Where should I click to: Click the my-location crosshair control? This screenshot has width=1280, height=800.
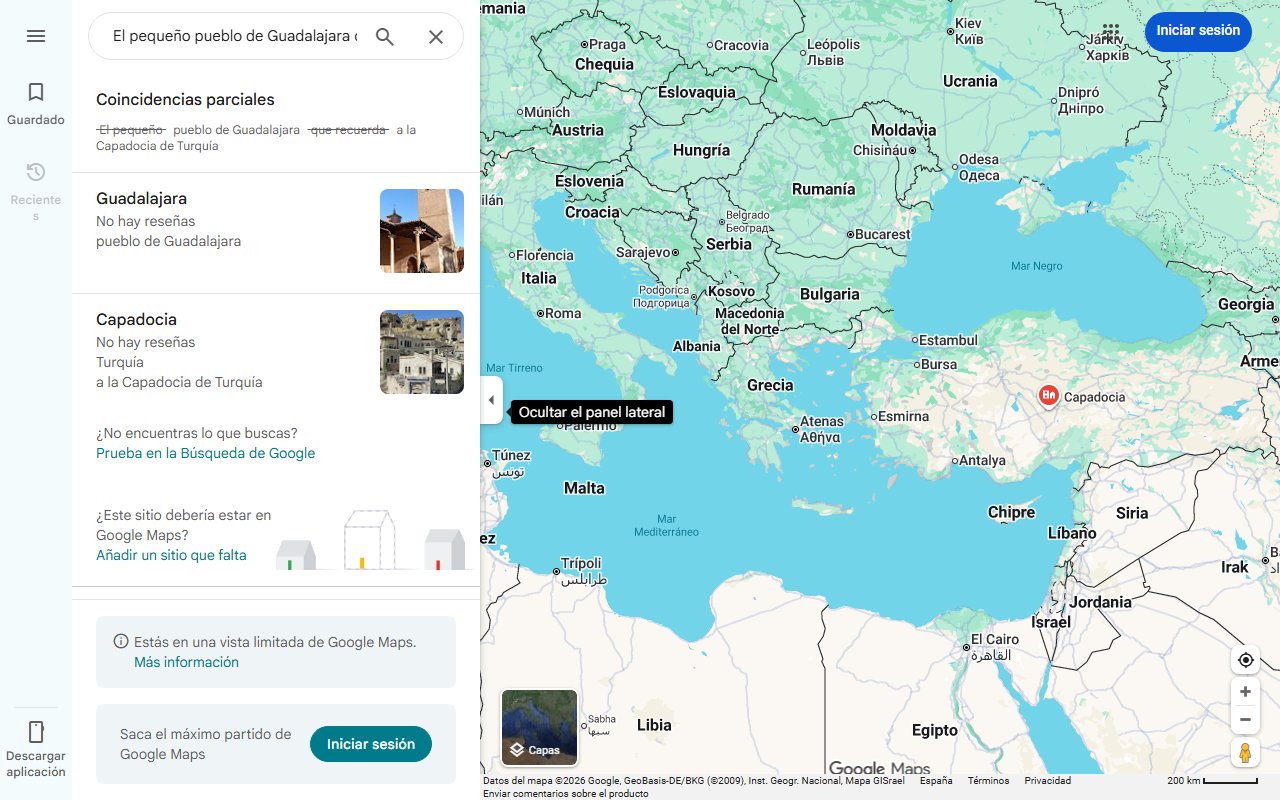coord(1245,659)
